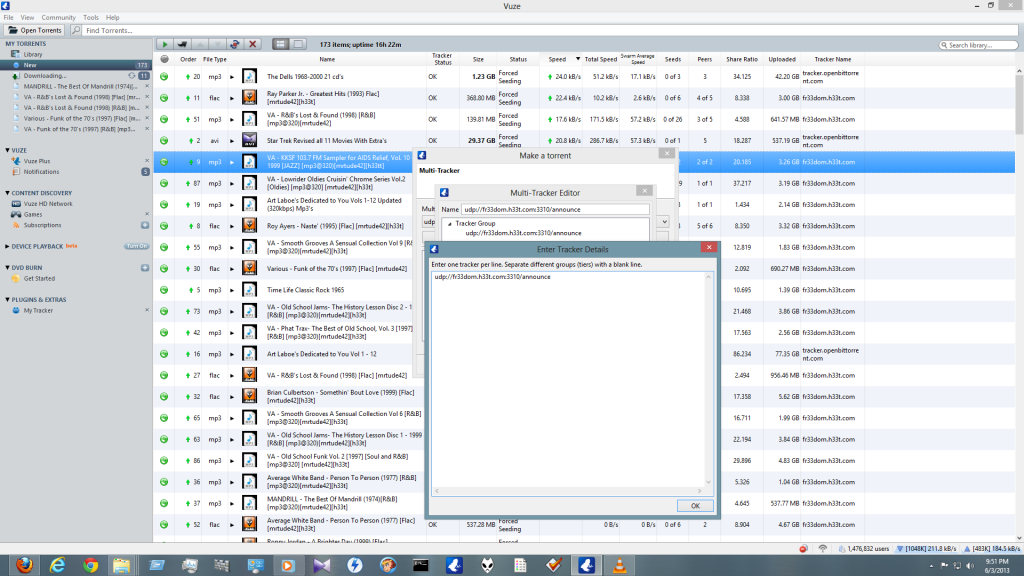Viewport: 1024px width, 576px height.
Task: Click the Open Torrents button
Action: click(35, 30)
